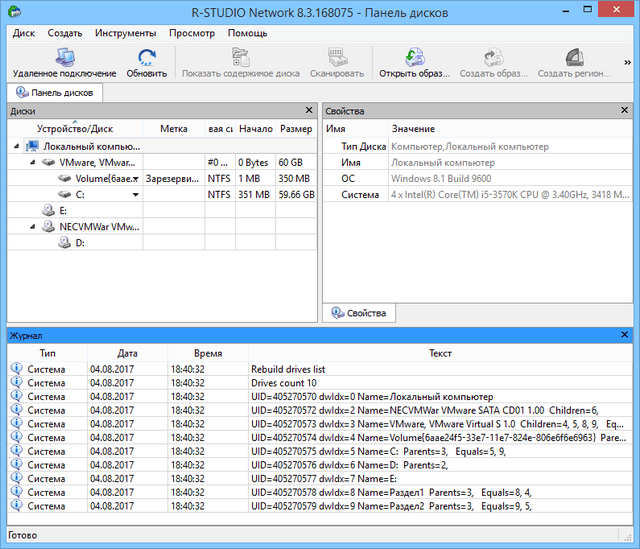Open the dropdown arrow beside Volume{6aae...

point(135,179)
